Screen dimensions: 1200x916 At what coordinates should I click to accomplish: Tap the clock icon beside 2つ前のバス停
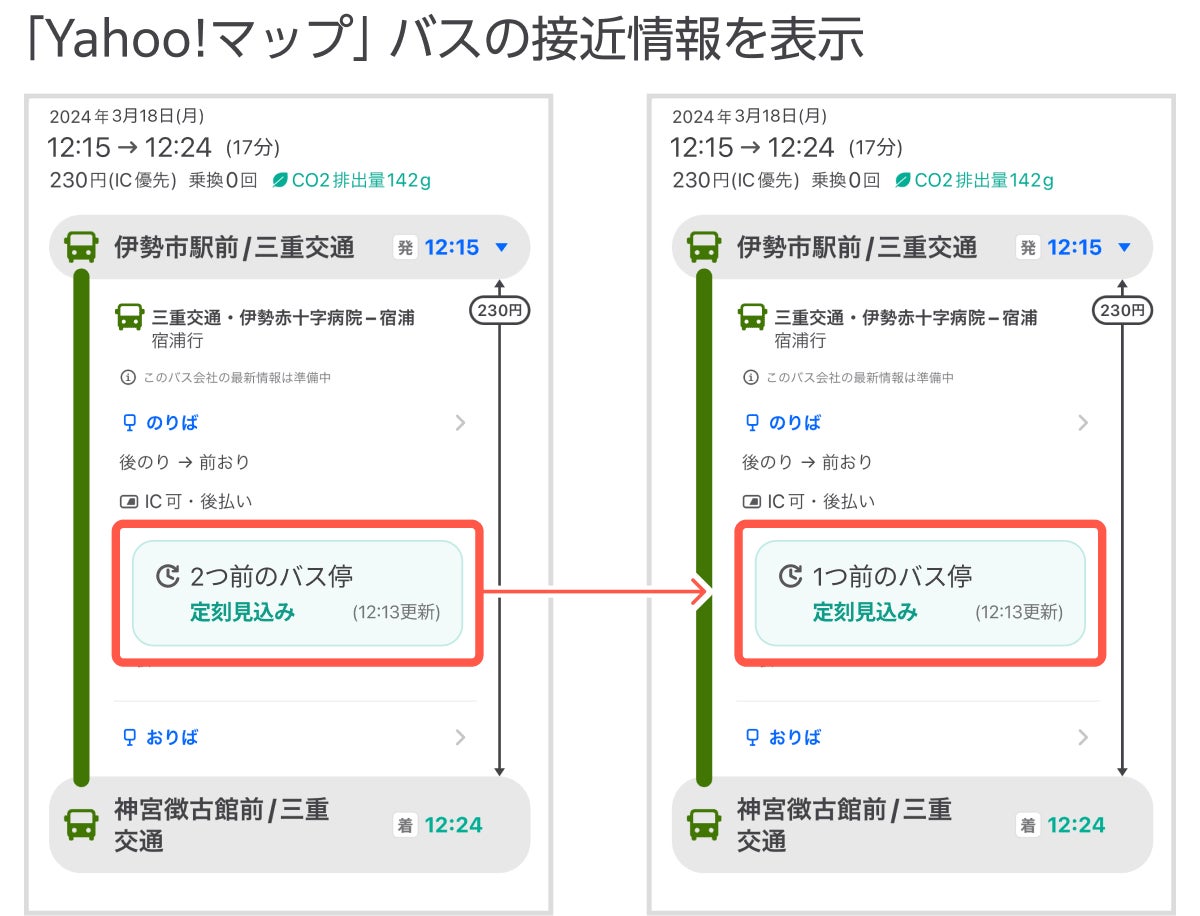(x=167, y=576)
